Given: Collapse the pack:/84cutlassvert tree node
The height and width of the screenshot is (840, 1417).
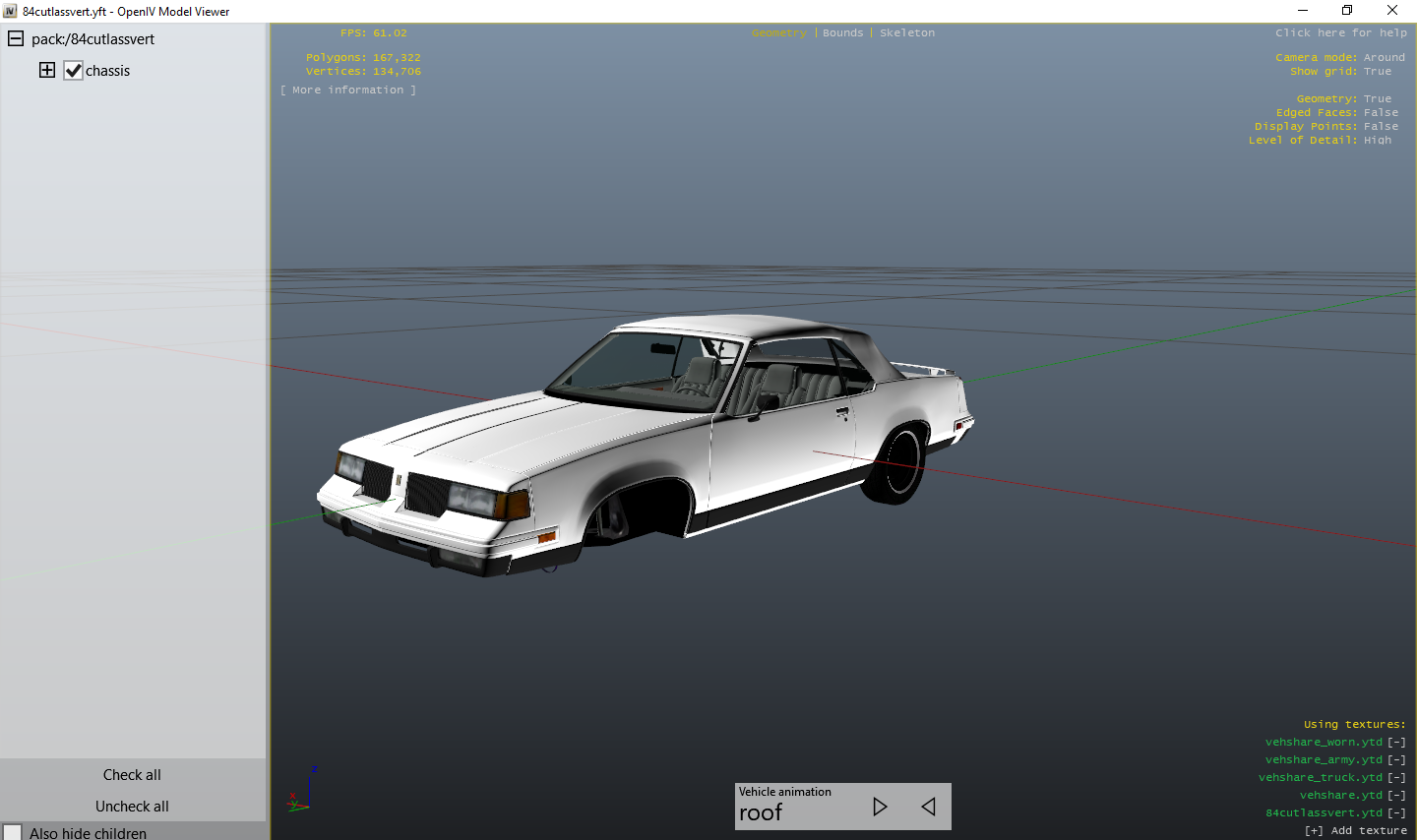Looking at the screenshot, I should (16, 39).
